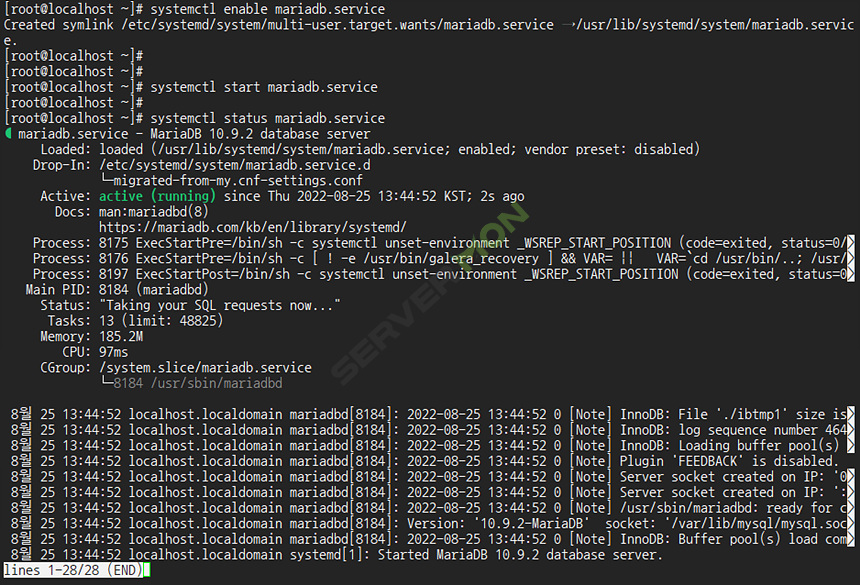Click Process 8176 galera_recovery line
Viewport: 860px width, 585px height.
pos(443,259)
